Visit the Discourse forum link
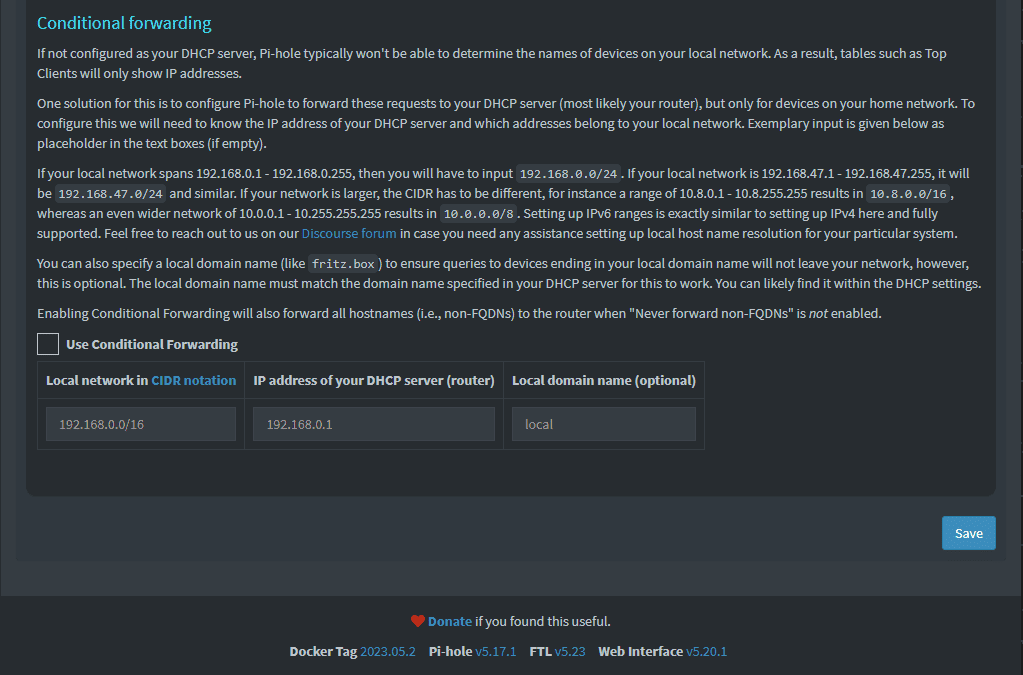This screenshot has height=675, width=1023. (x=349, y=234)
